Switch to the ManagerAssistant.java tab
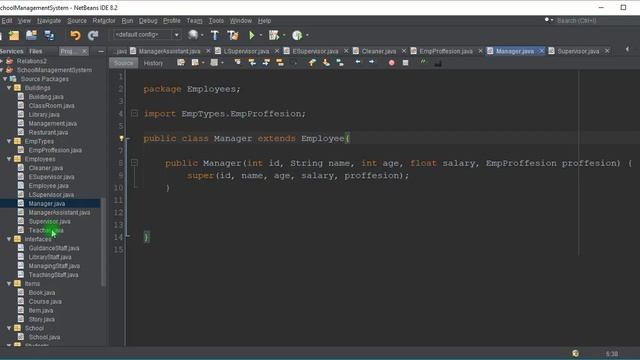This screenshot has height=360, width=640. (x=169, y=51)
